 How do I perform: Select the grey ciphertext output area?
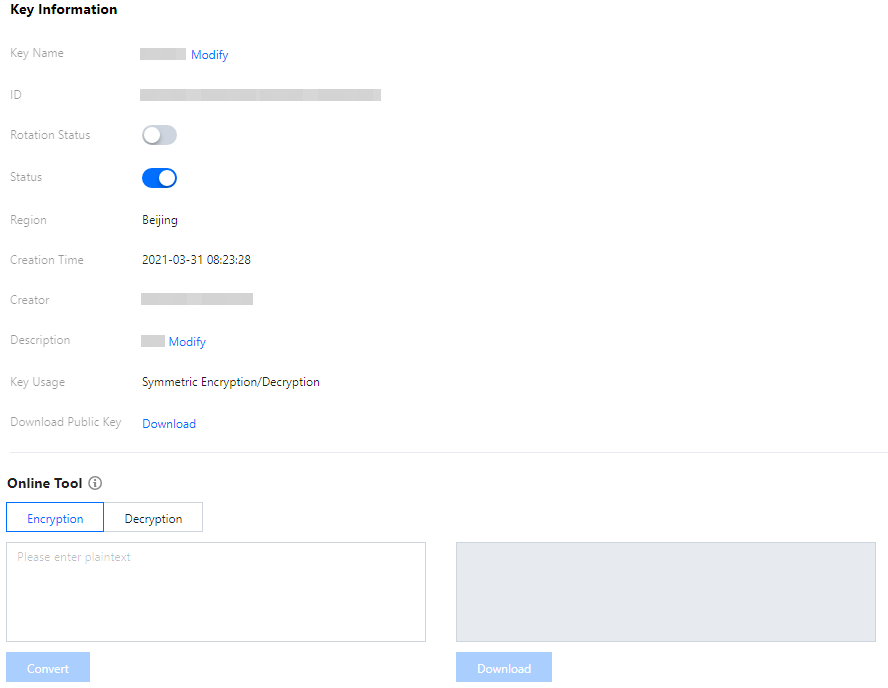click(x=665, y=592)
